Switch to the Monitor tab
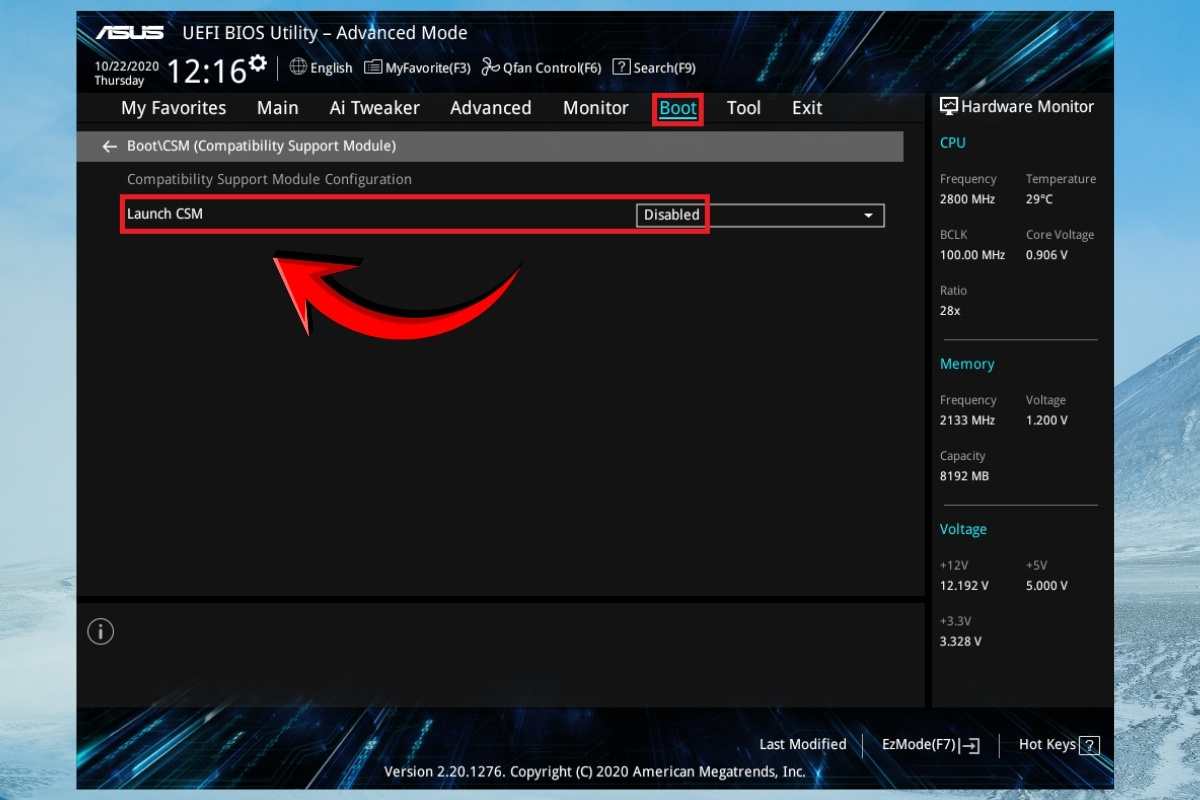This screenshot has width=1200, height=800. click(x=595, y=108)
